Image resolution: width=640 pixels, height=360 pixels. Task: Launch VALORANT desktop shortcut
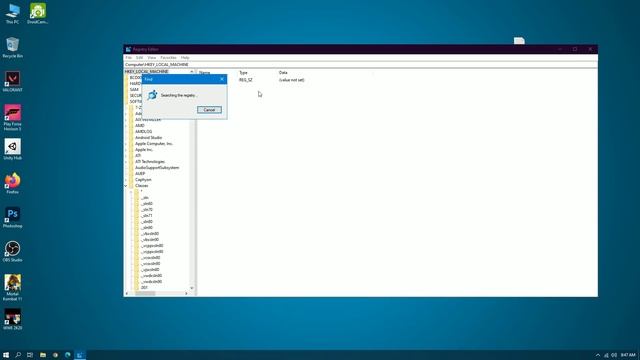click(12, 81)
